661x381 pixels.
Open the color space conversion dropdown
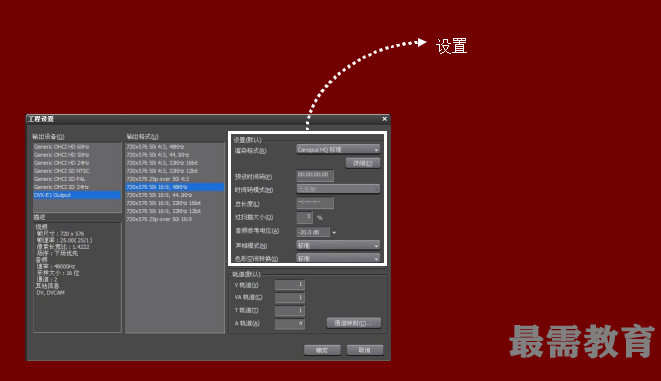[338, 258]
